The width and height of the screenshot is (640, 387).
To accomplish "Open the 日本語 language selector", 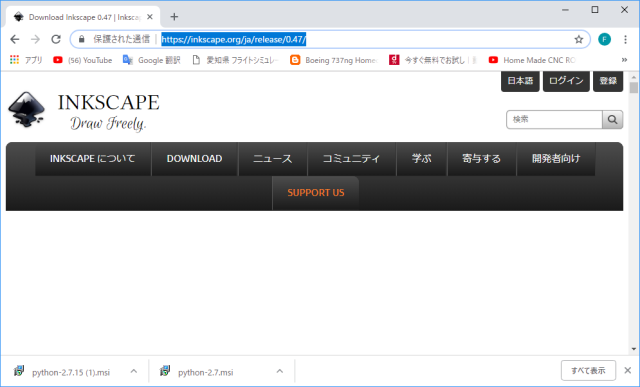I will [520, 81].
